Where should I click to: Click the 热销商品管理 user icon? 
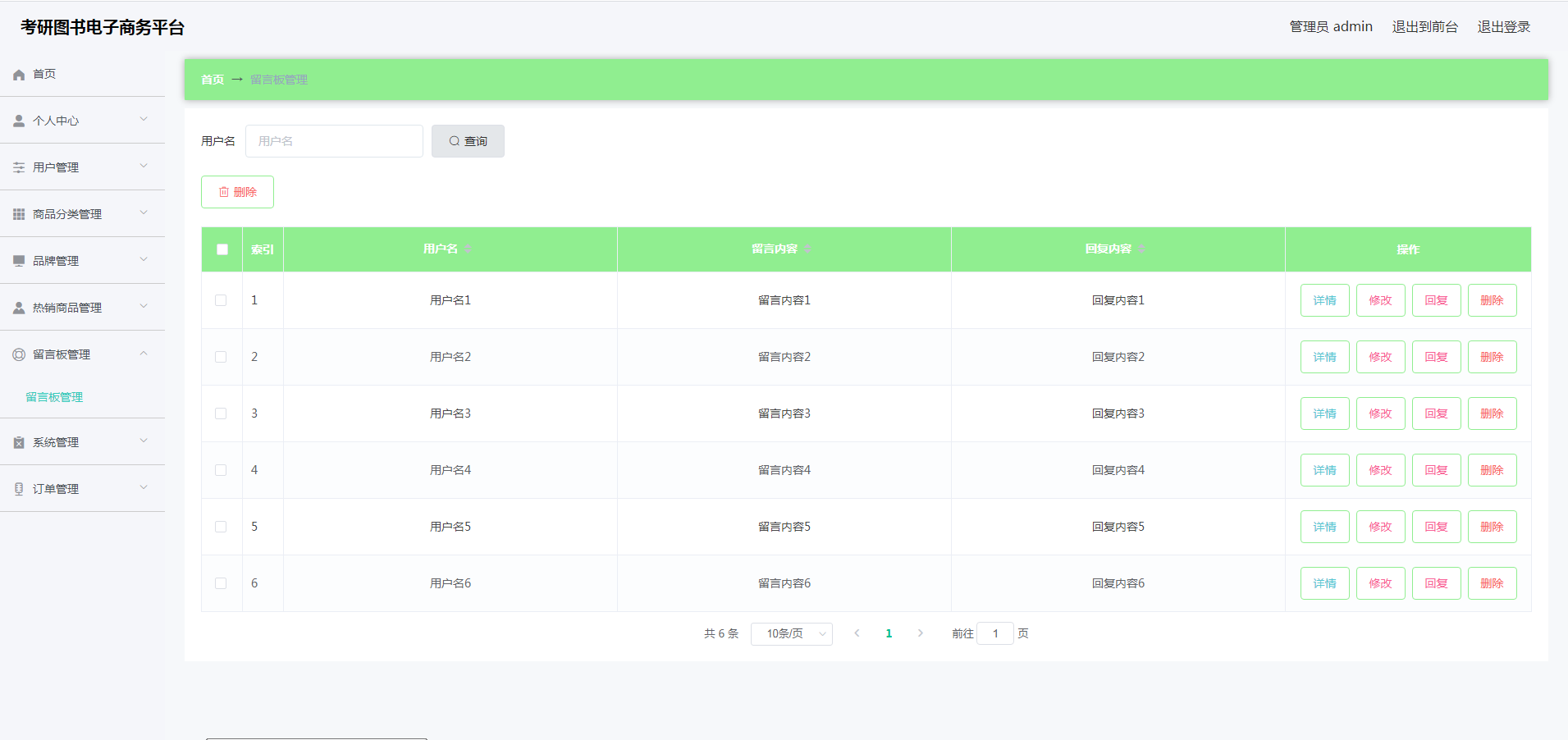tap(19, 308)
